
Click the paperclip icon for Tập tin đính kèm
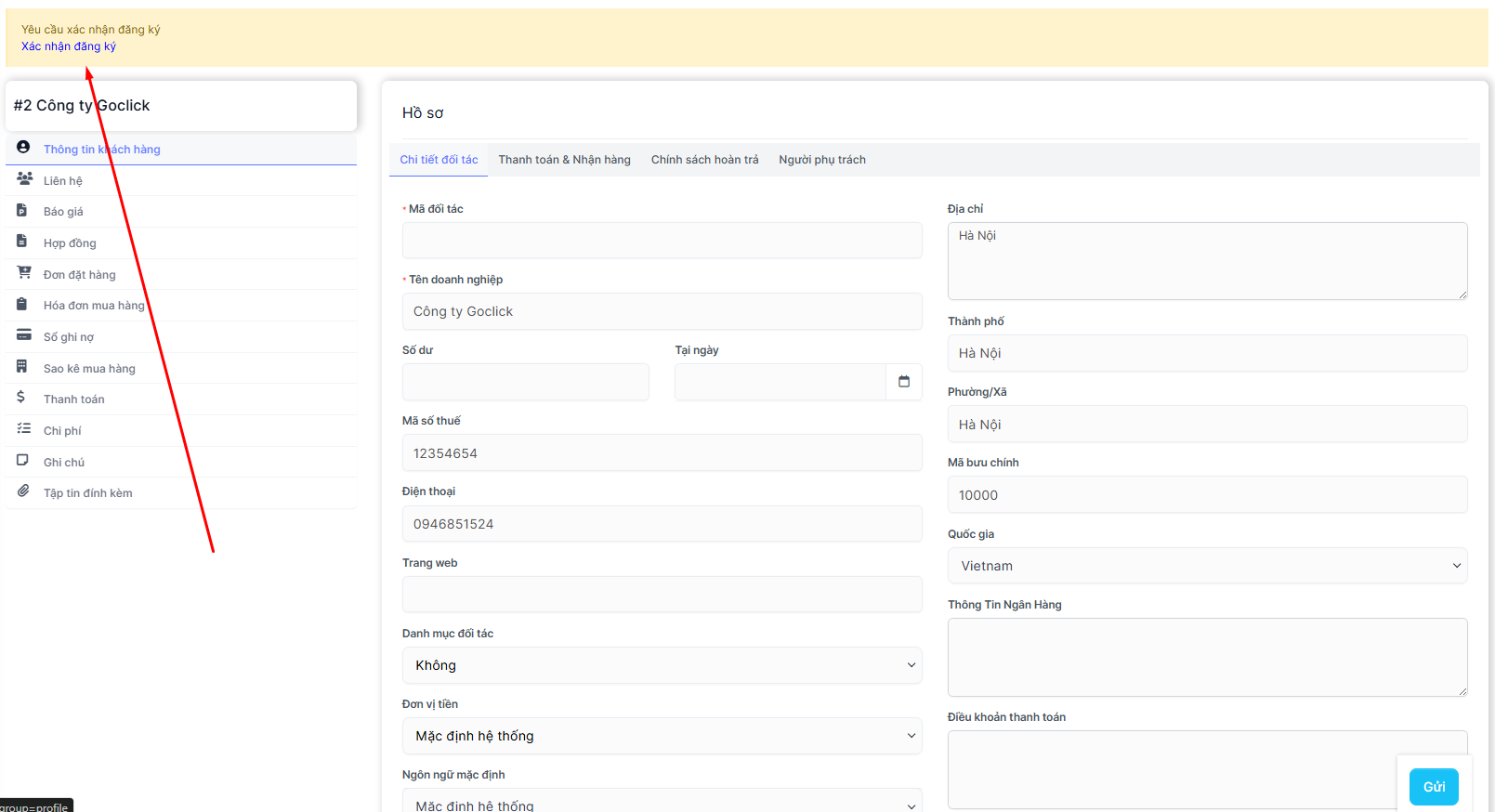coord(23,491)
